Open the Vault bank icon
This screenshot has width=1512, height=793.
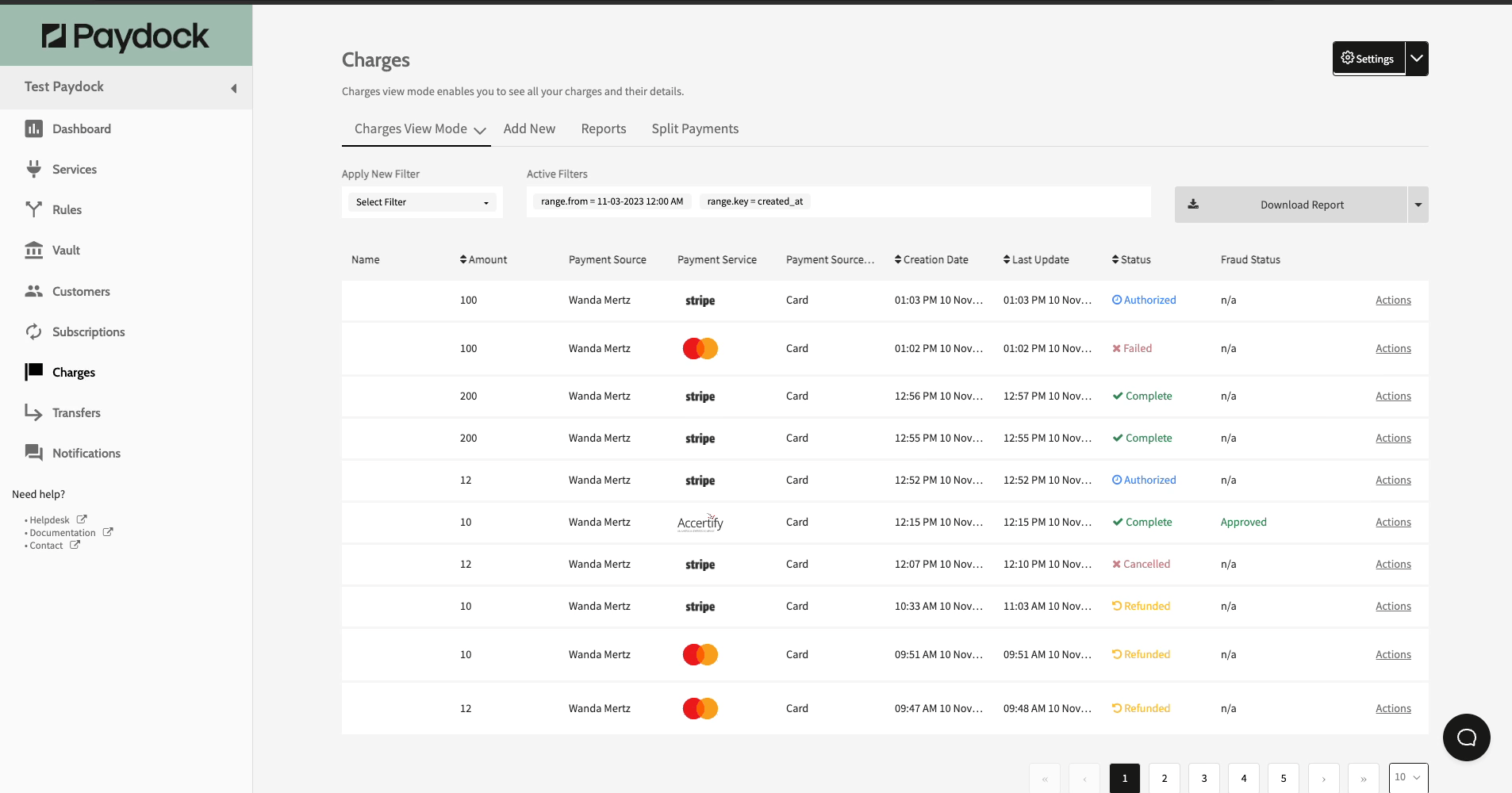click(33, 251)
